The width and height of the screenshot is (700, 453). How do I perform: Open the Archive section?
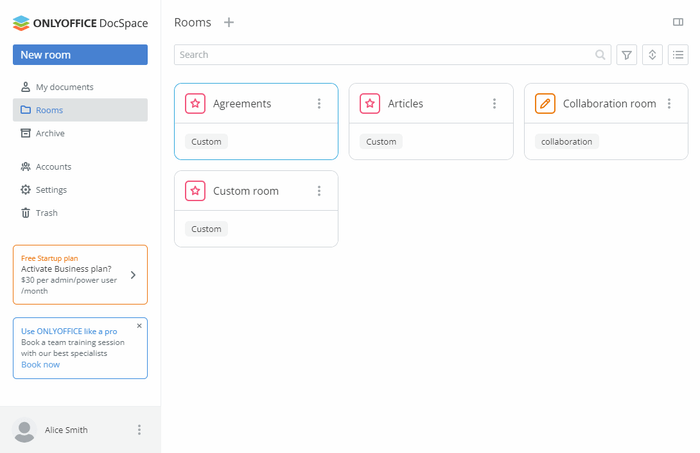click(50, 133)
